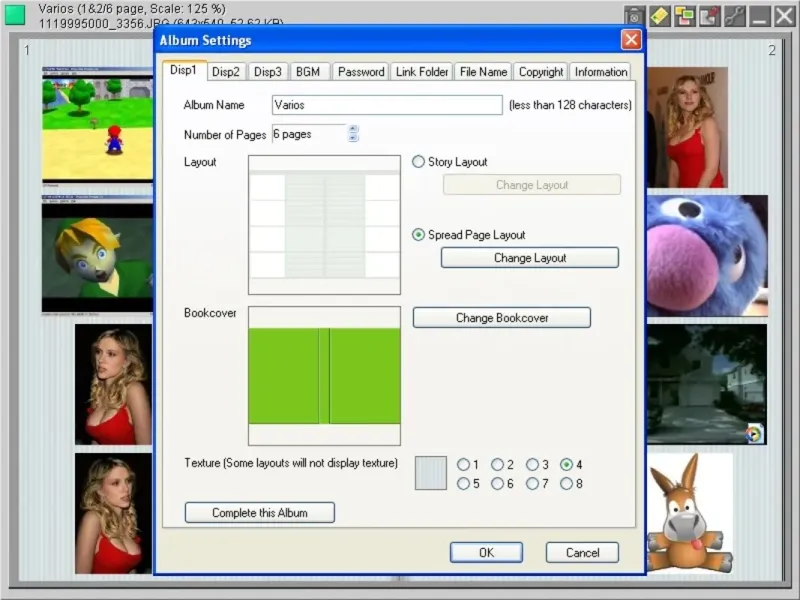Close the album viewer with the X icon

tap(784, 16)
